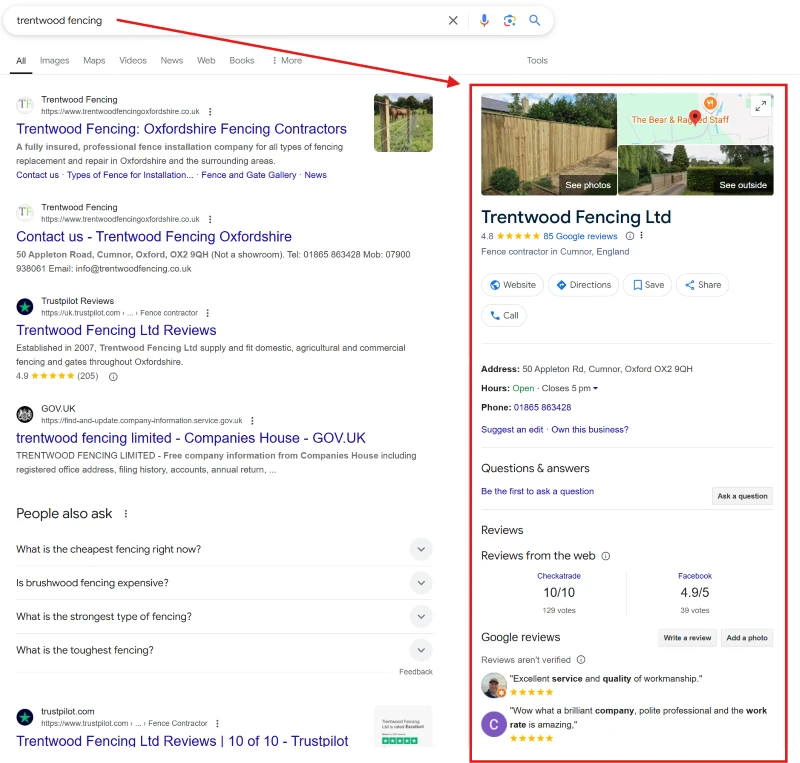Open the More search filters dropdown
Viewport: 800px width, 763px height.
pyautogui.click(x=287, y=61)
